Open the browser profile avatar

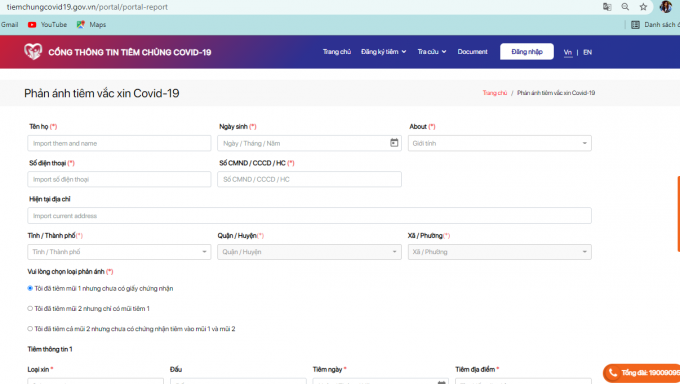666,7
